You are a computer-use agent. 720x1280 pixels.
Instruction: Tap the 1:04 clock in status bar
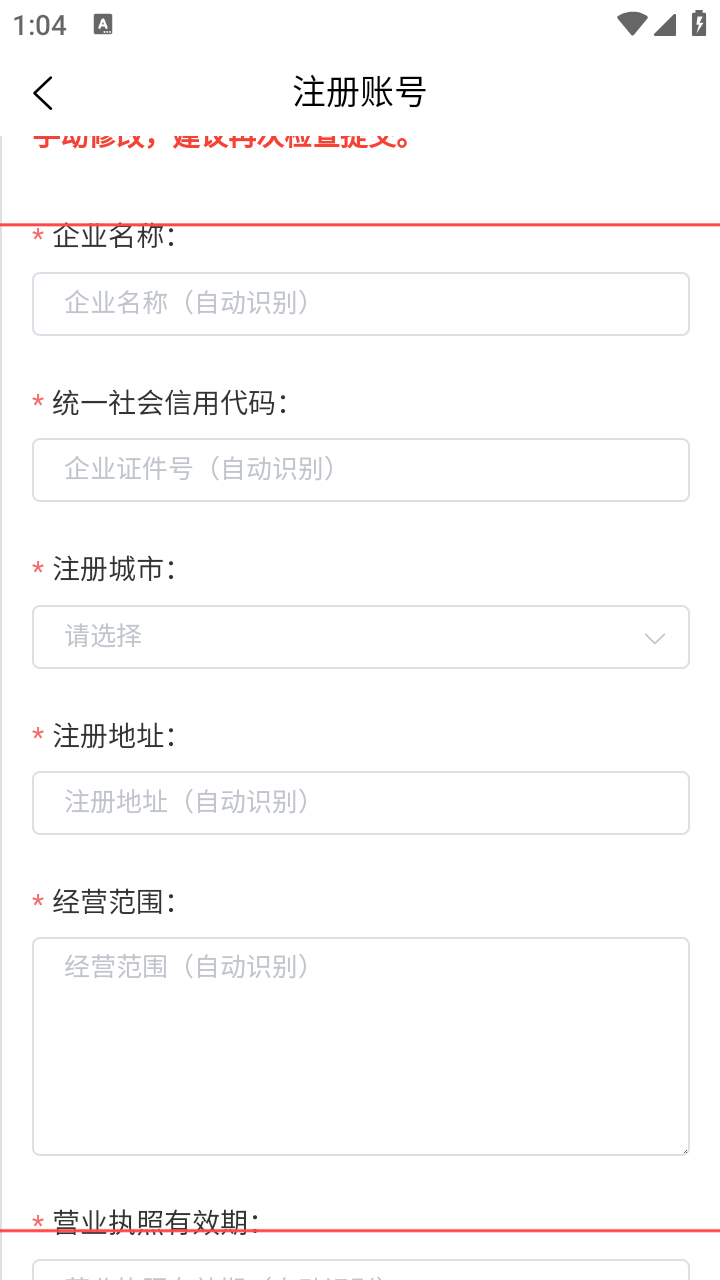(40, 25)
